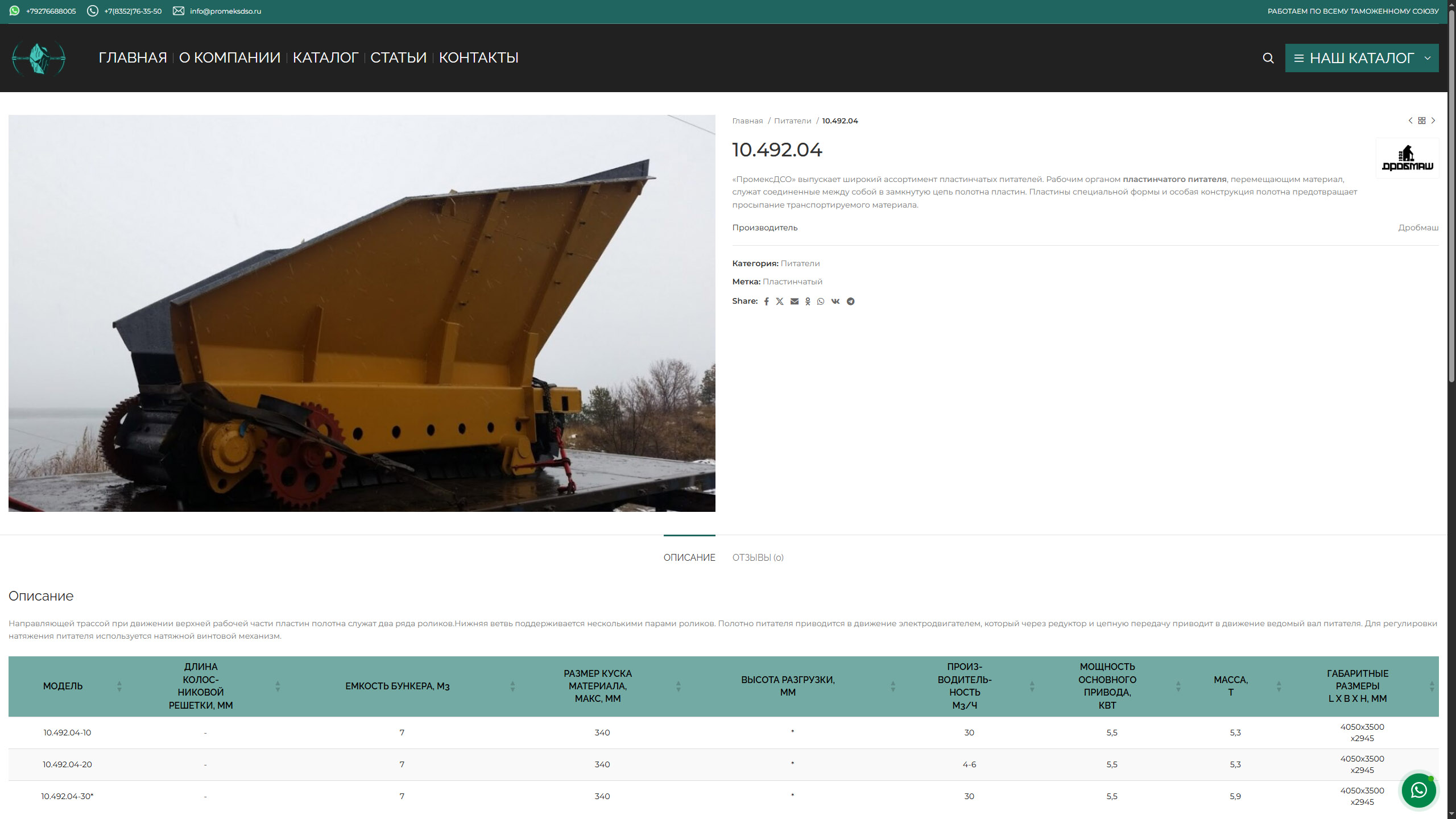This screenshot has height=819, width=1456.
Task: Share via Telegram icon
Action: coord(850,301)
